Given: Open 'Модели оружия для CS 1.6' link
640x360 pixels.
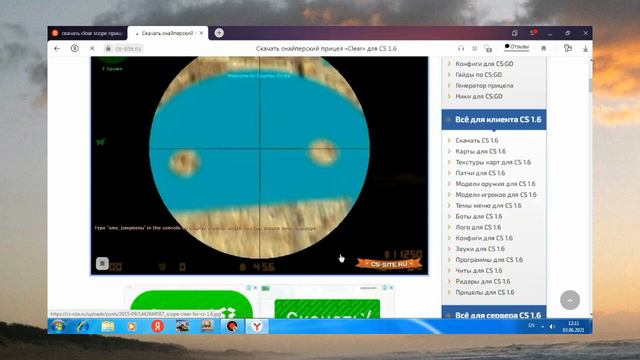Looking at the screenshot, I should click(495, 184).
